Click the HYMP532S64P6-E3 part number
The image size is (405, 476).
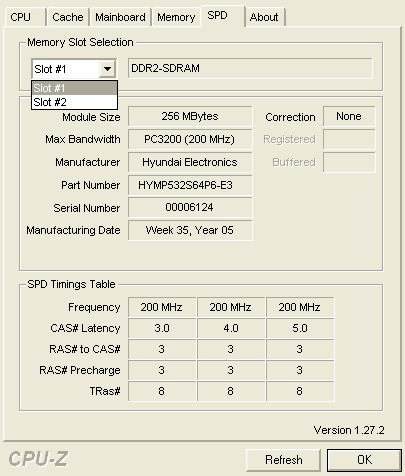190,185
